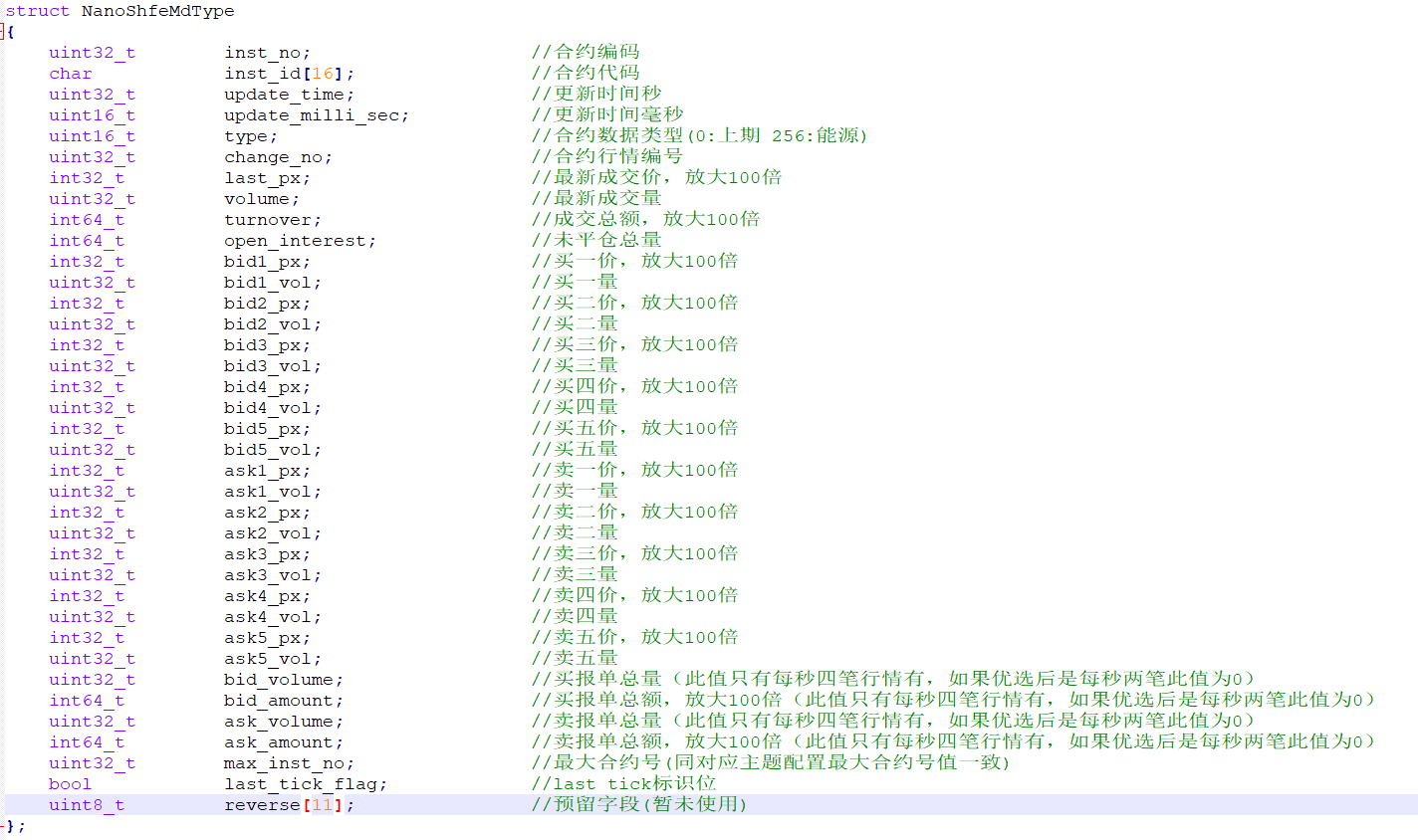The width and height of the screenshot is (1418, 840).
Task: Click the bool type keyword
Action: (71, 784)
